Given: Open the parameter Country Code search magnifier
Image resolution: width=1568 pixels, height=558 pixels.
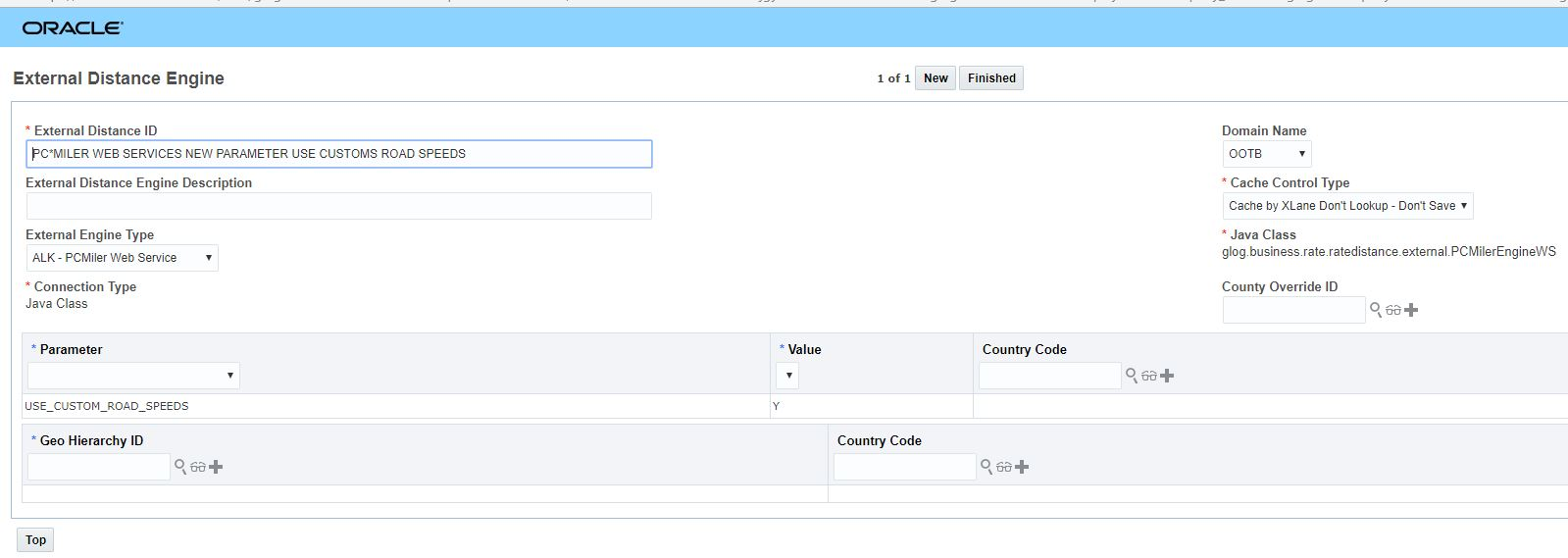Looking at the screenshot, I should [x=1132, y=376].
